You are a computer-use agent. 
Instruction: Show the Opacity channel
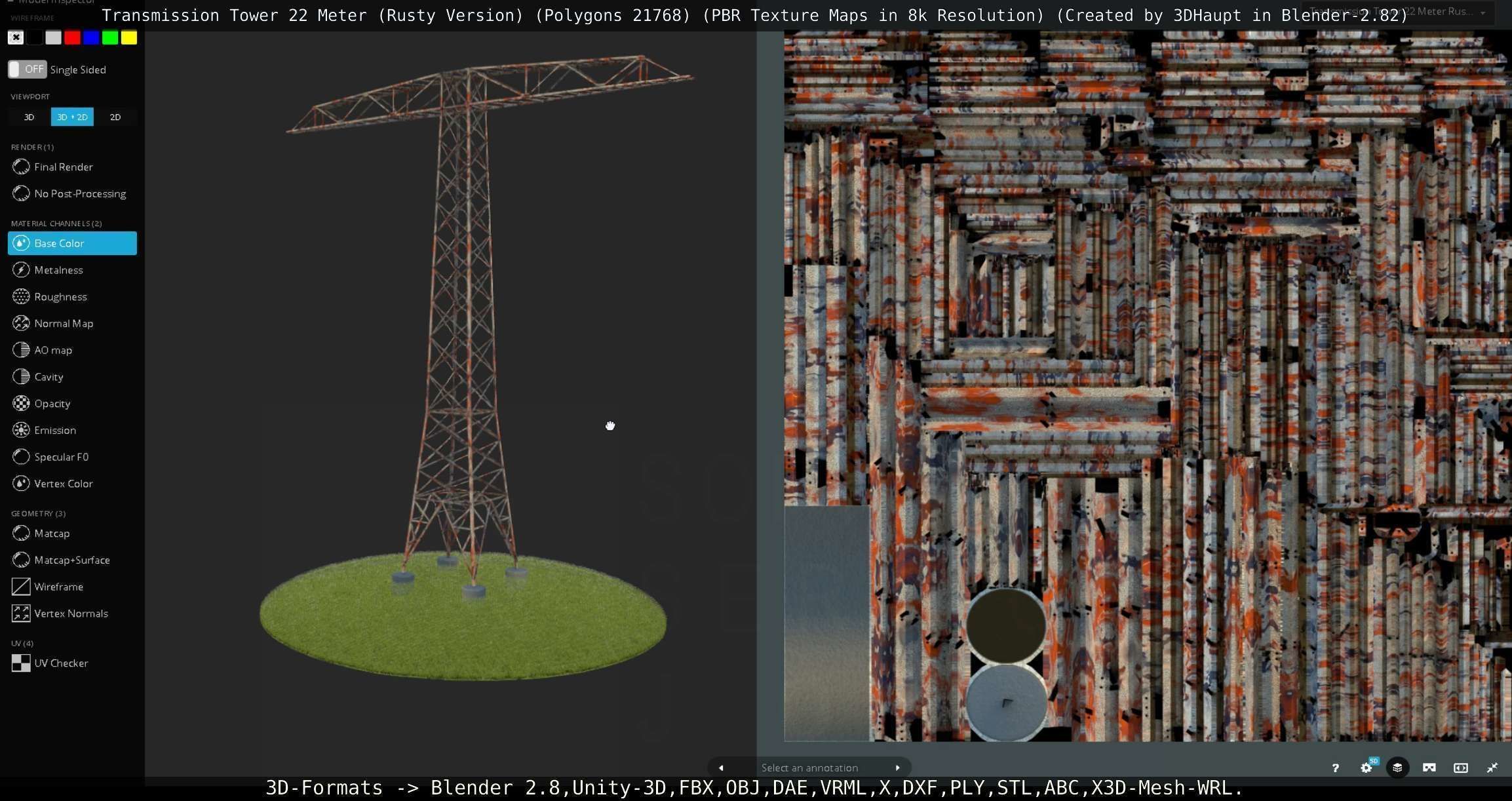[72, 404]
